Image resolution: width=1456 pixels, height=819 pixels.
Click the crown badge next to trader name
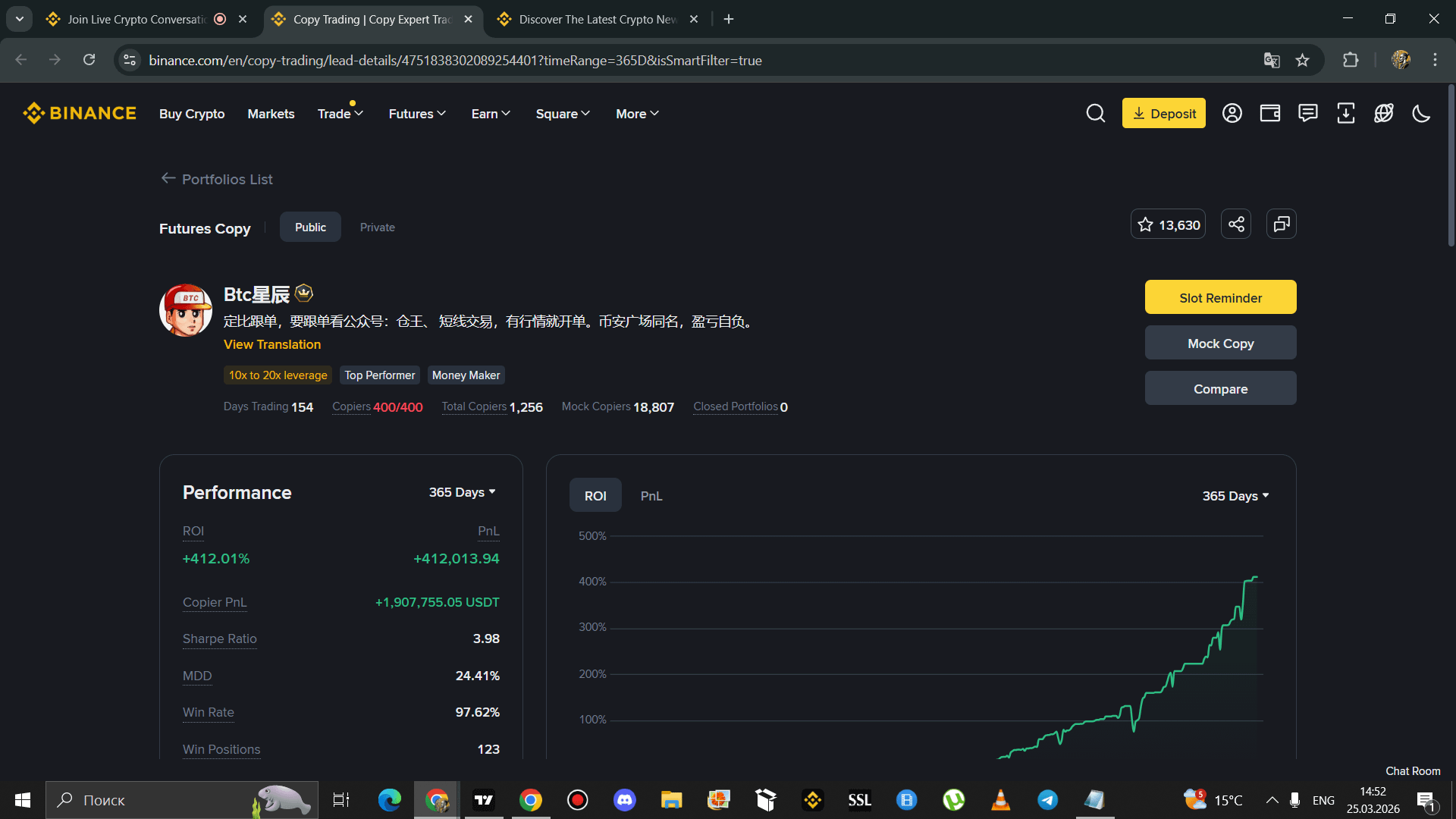[304, 293]
